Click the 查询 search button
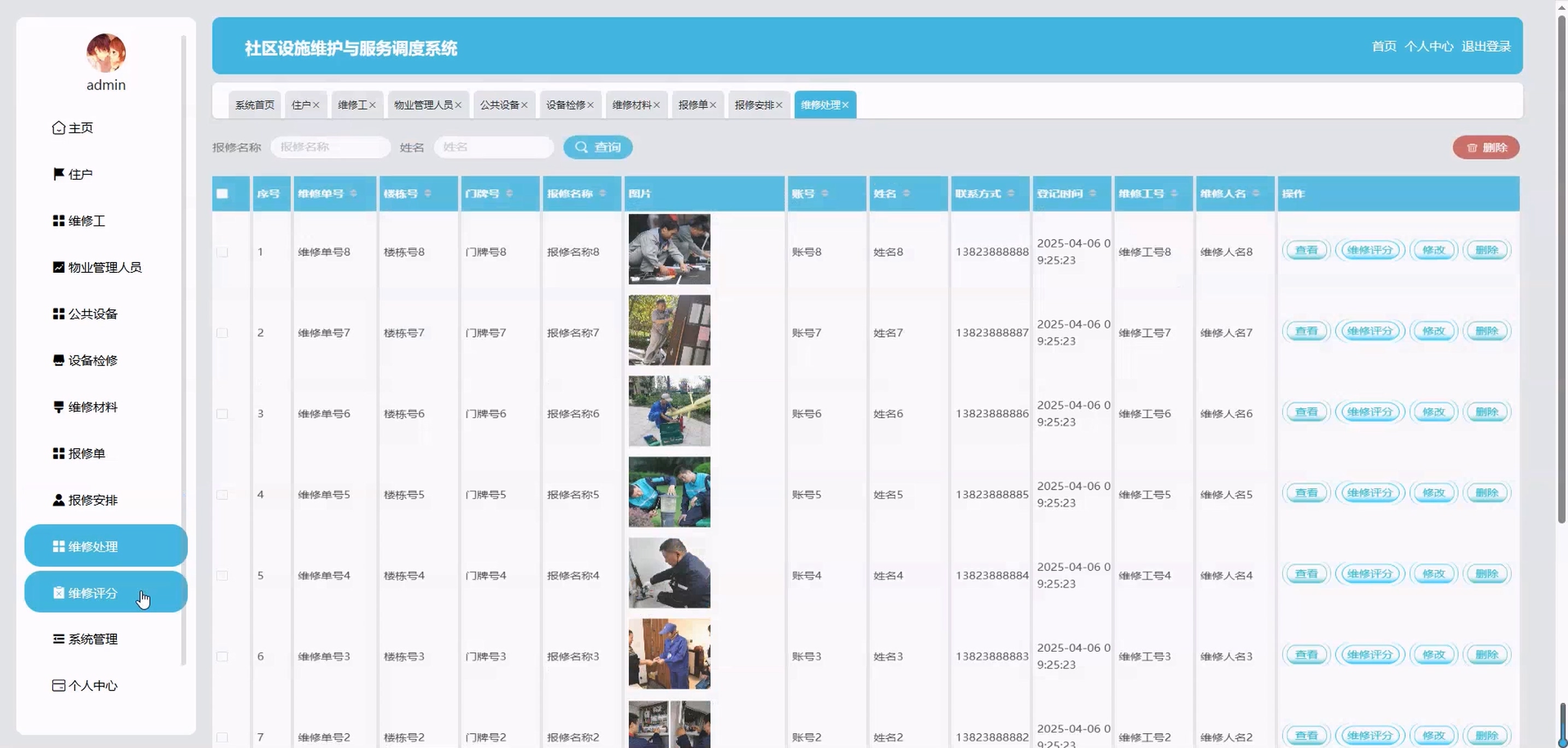The image size is (1568, 748). tap(598, 147)
